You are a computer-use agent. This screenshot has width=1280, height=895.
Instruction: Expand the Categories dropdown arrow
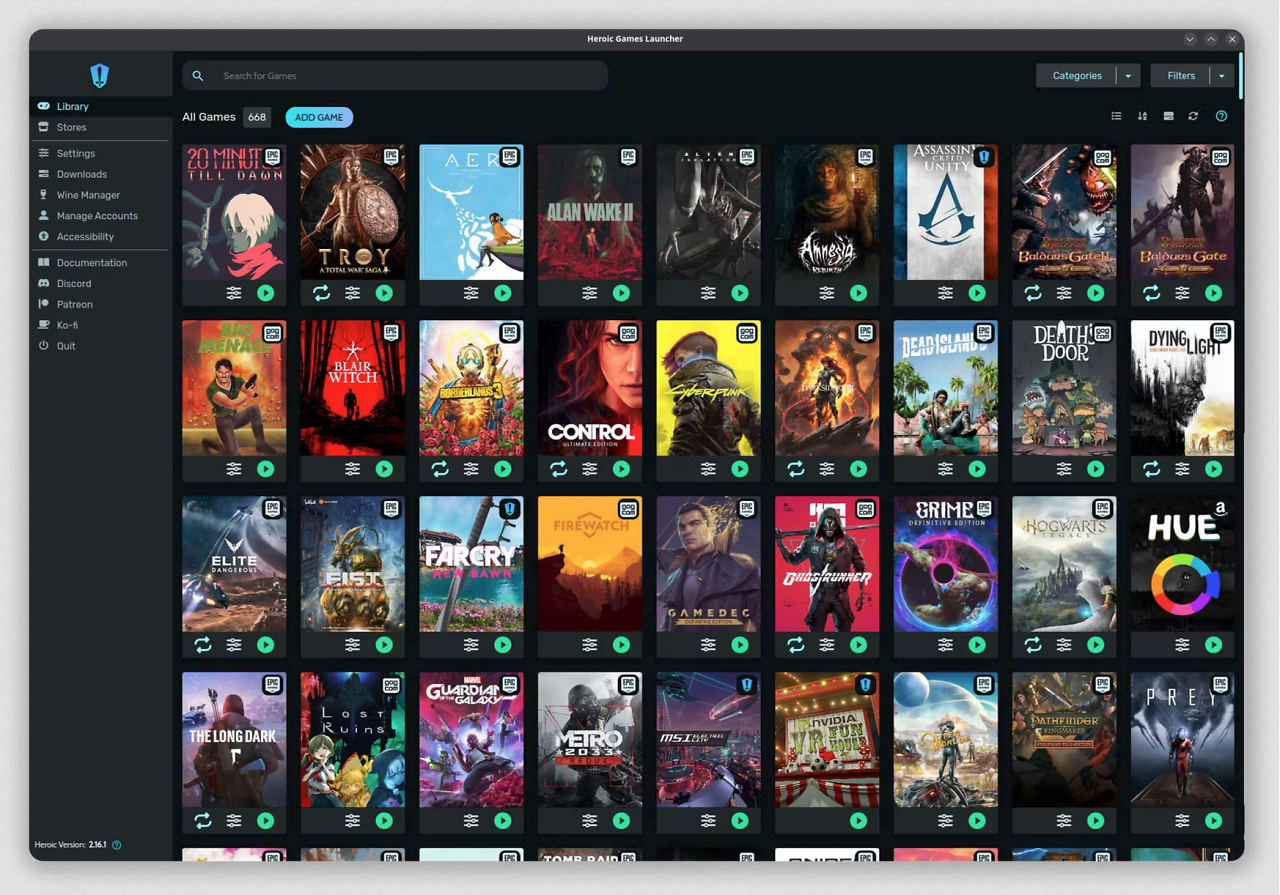1129,76
